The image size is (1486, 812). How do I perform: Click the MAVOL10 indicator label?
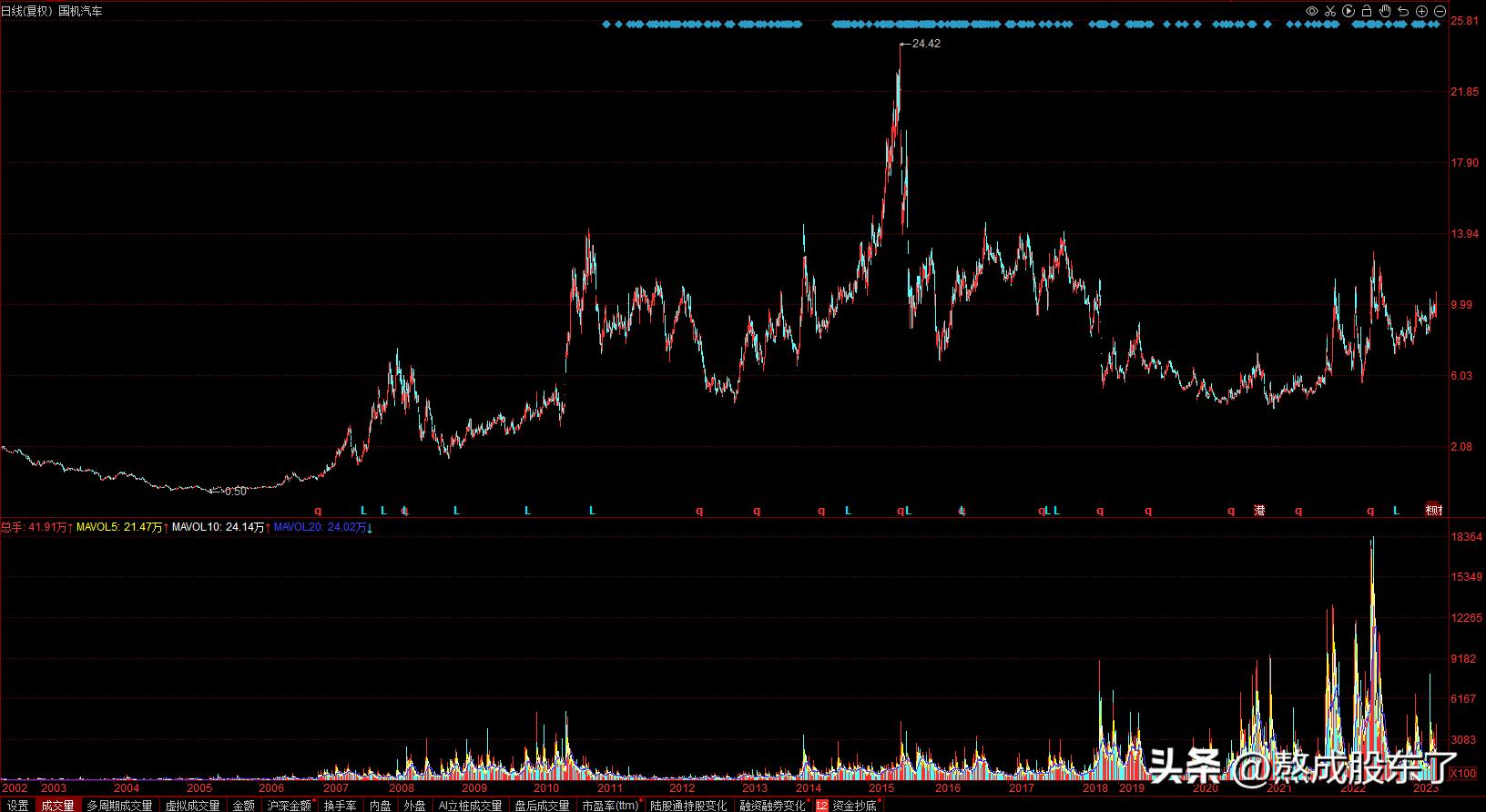pyautogui.click(x=218, y=527)
